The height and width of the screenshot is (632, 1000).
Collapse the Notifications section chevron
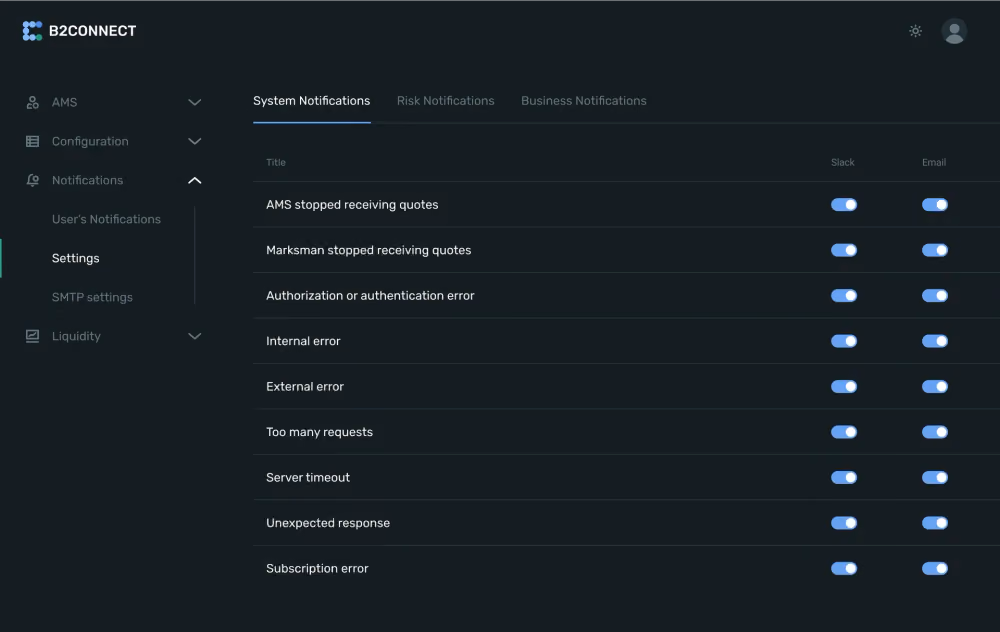[x=195, y=180]
